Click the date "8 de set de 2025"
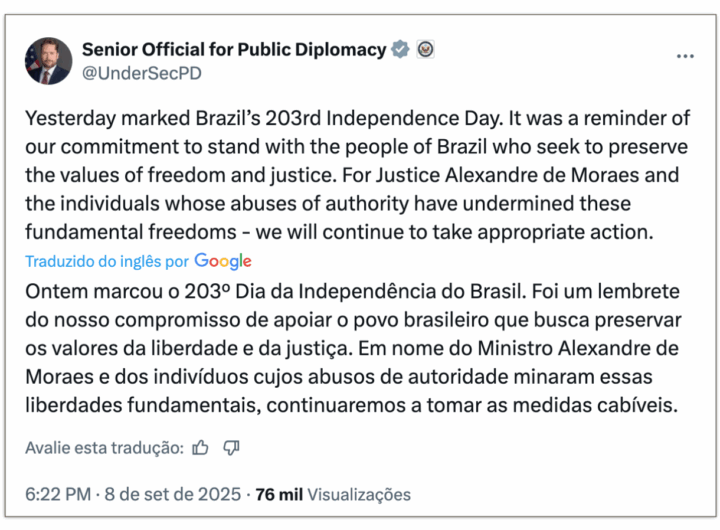The height and width of the screenshot is (530, 720). coord(175,494)
